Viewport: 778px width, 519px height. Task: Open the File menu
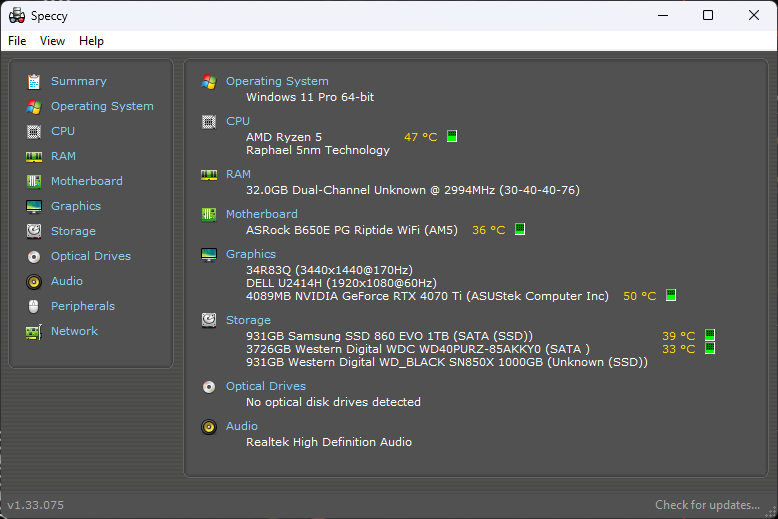pos(17,41)
